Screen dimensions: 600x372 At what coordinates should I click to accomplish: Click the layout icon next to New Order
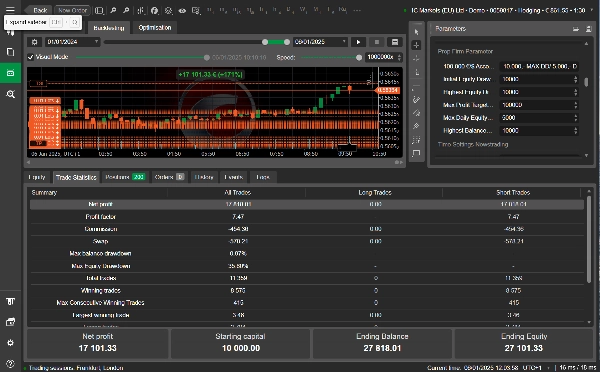99,10
